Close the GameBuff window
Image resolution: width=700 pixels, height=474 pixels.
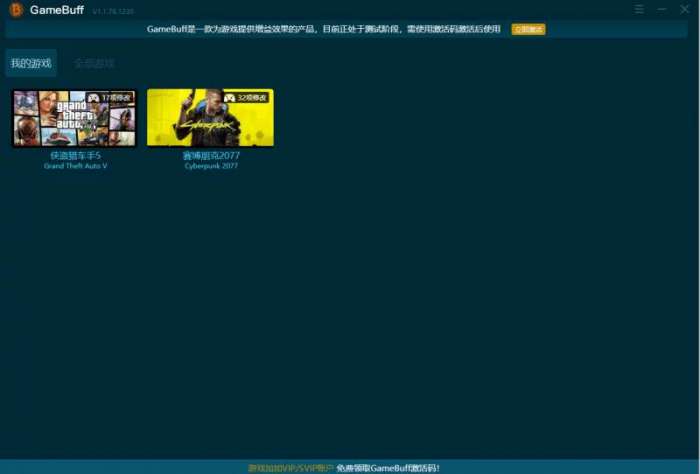tap(684, 9)
